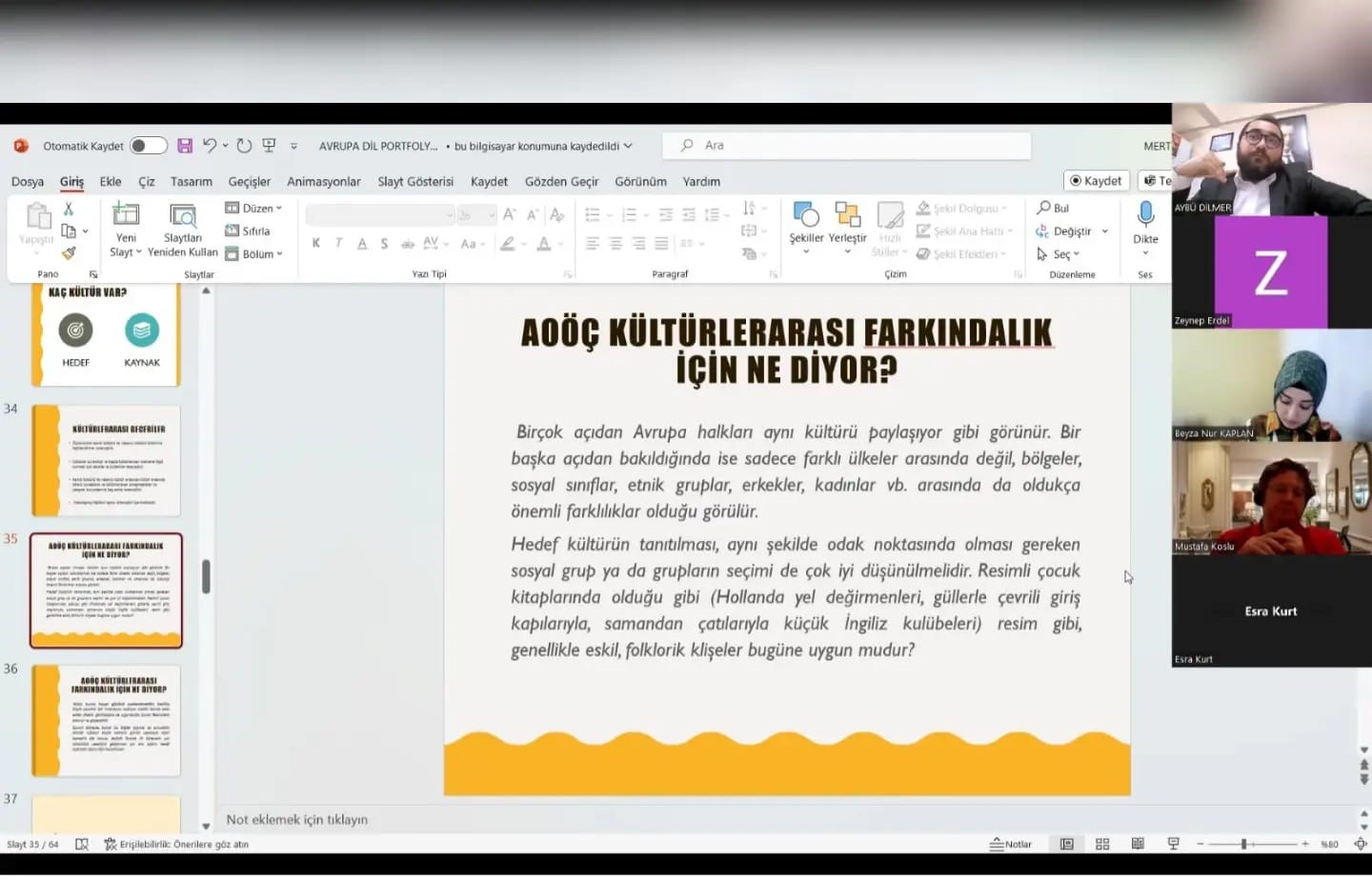This screenshot has height=880, width=1372.
Task: Switch to Slide Sorter view in status bar
Action: pos(1102,844)
